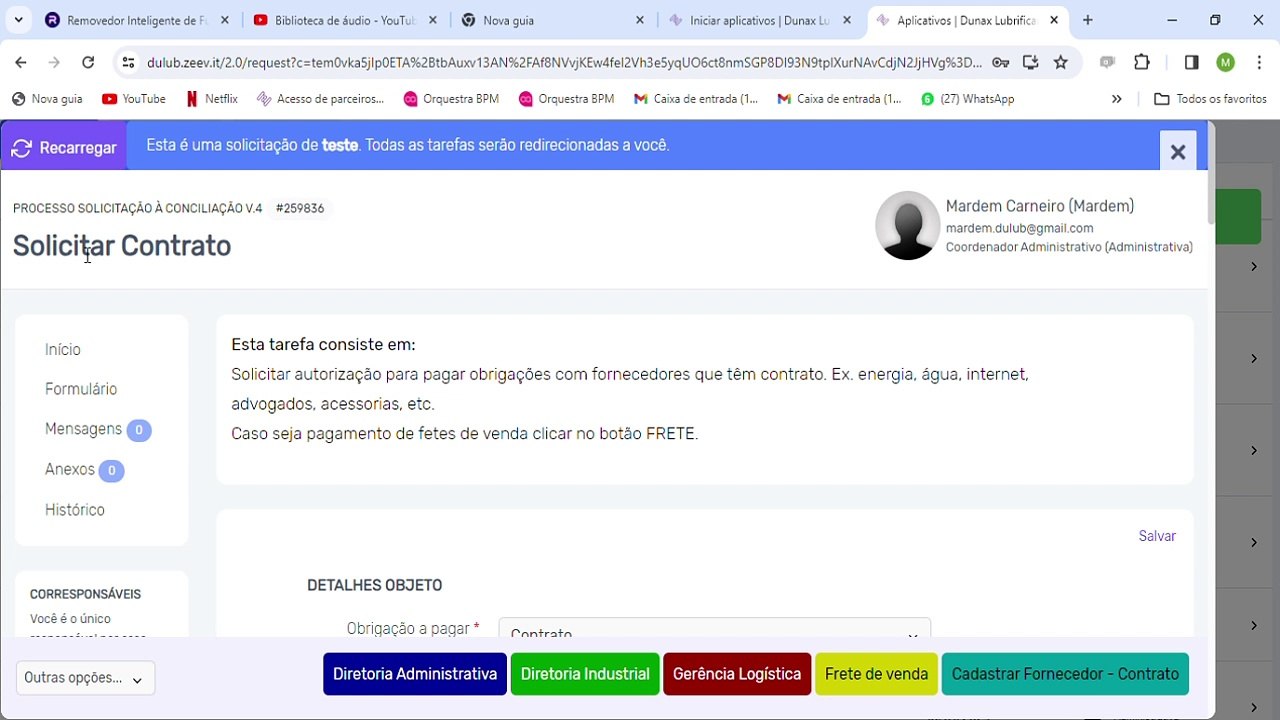The image size is (1280, 720).
Task: Switch to Biblioteca de áudio YouTube tab
Action: pyautogui.click(x=343, y=20)
